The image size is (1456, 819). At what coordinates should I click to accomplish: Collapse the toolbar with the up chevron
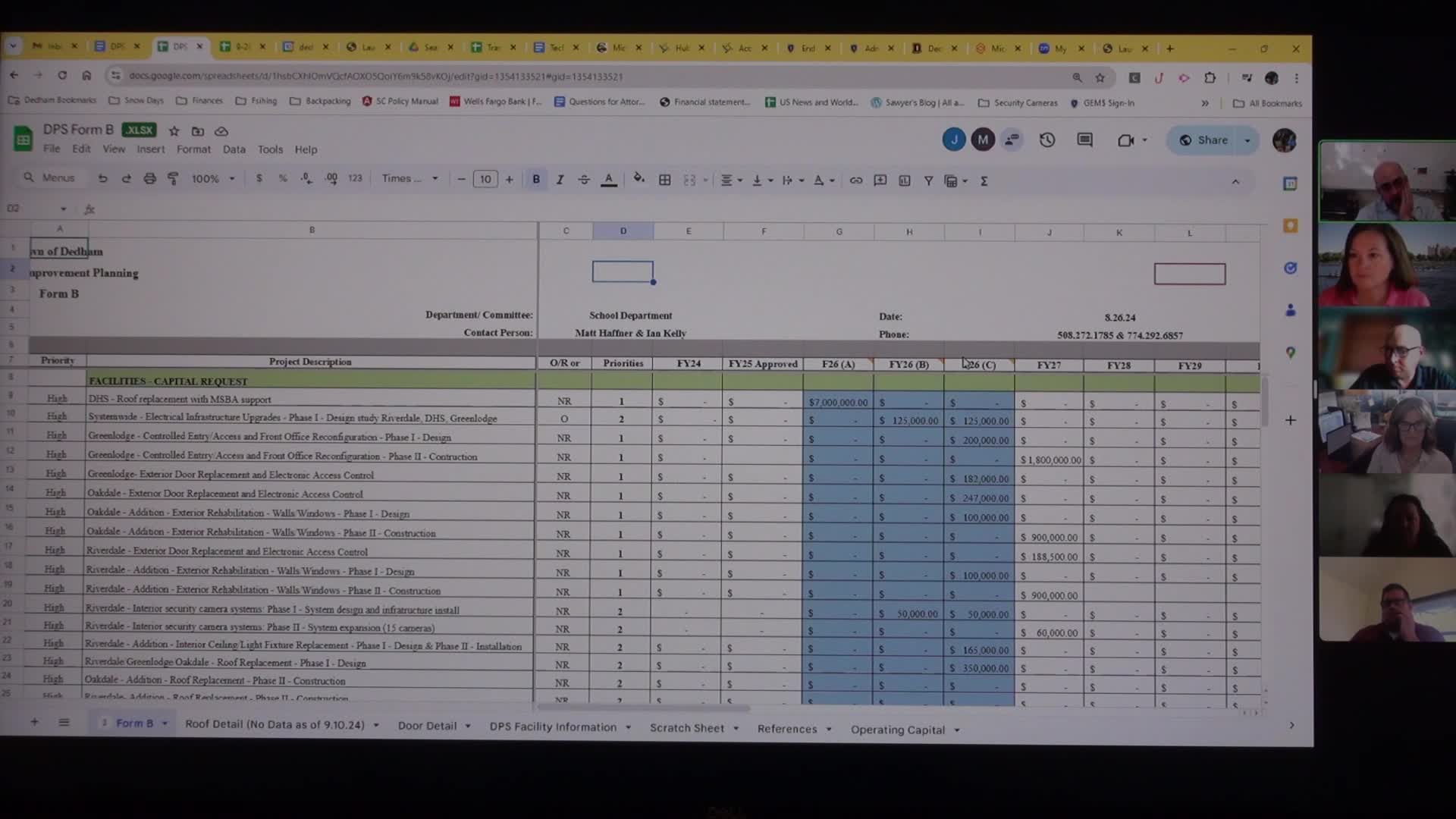(1235, 182)
